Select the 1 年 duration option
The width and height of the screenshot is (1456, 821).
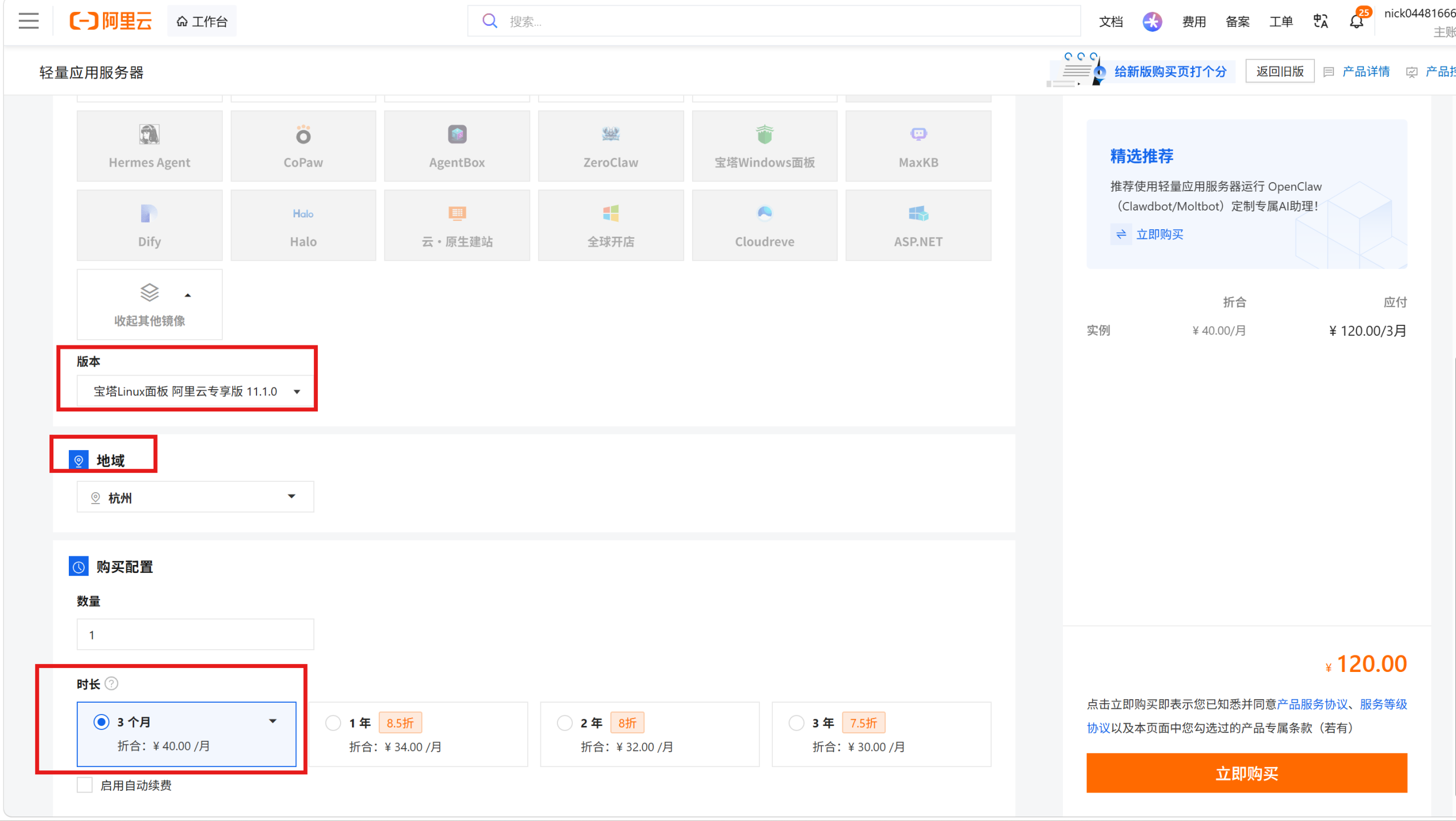(418, 734)
